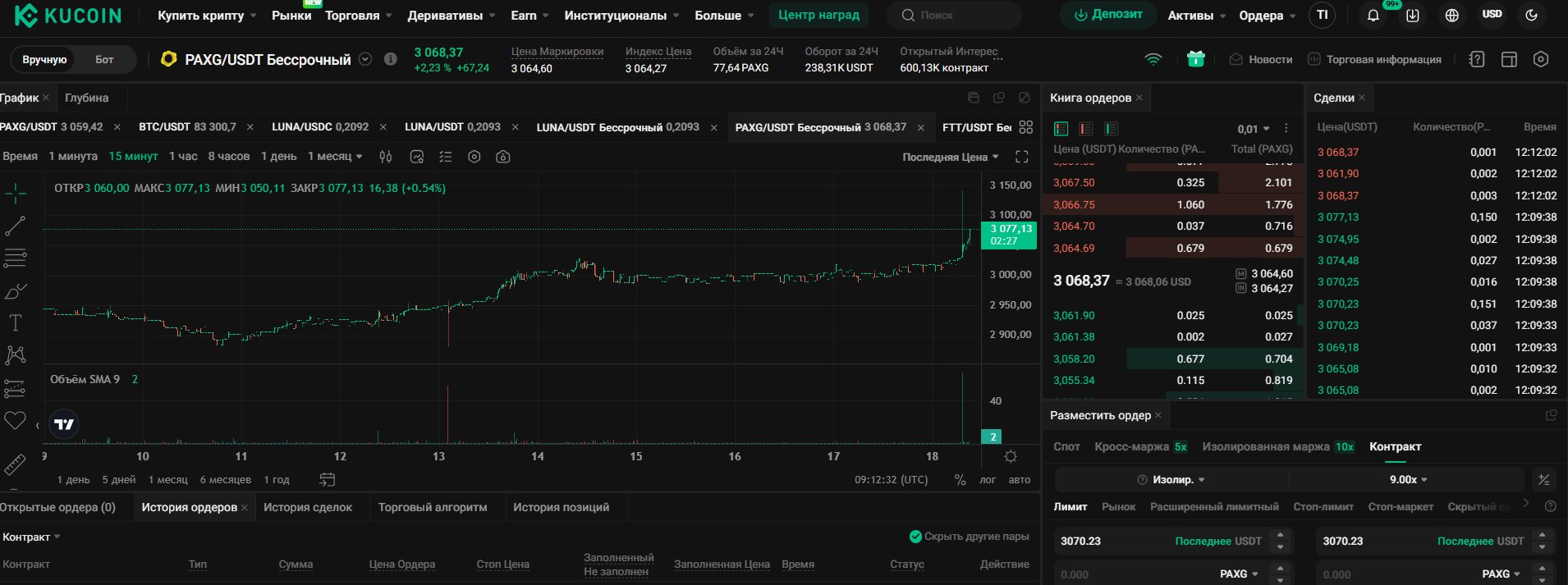Open trading preferences hexagon icon
The image size is (1568, 585).
1541,59
